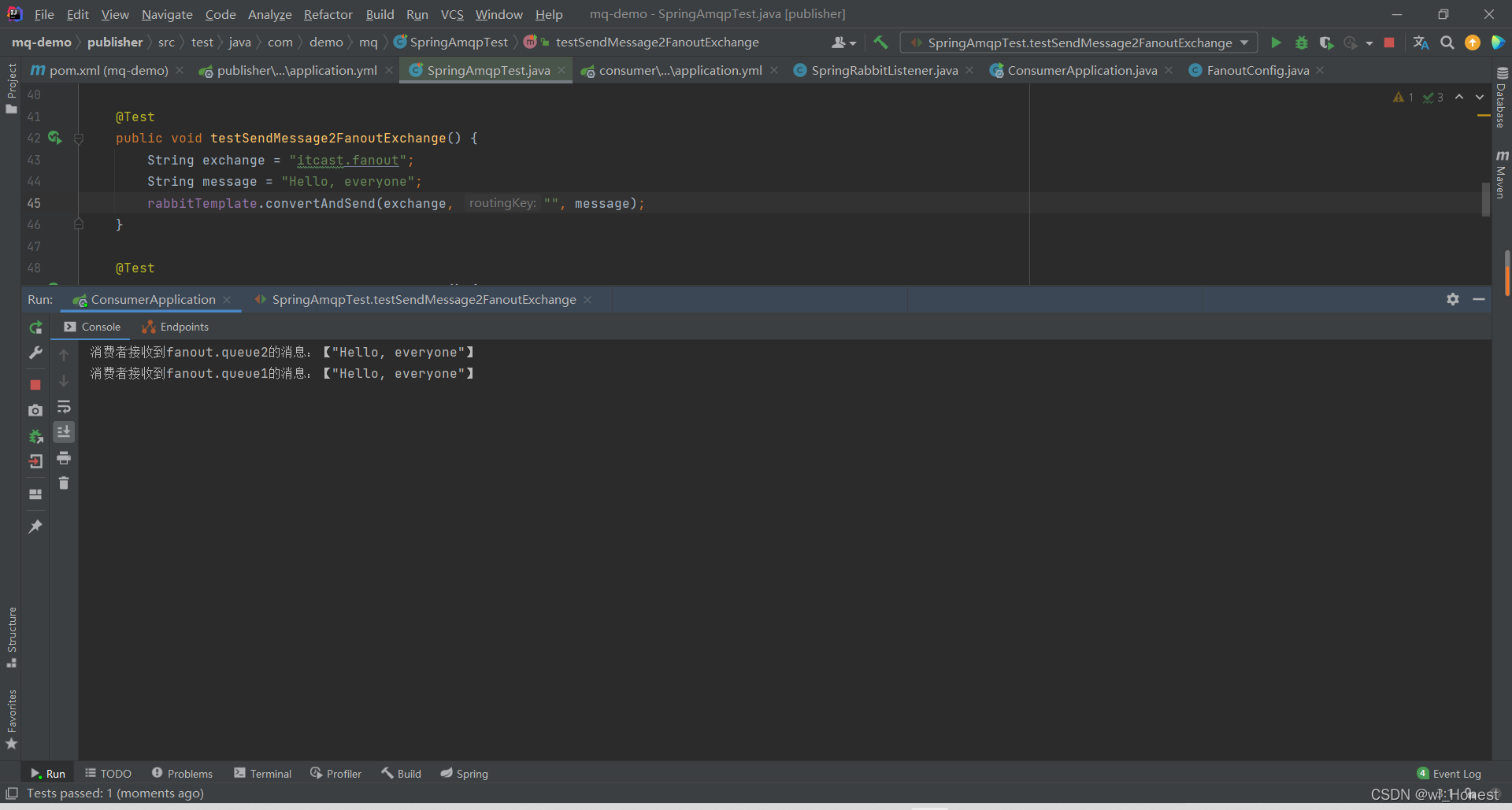
Task: Switch to FanoutConfig.java editor tab
Action: tap(1257, 71)
